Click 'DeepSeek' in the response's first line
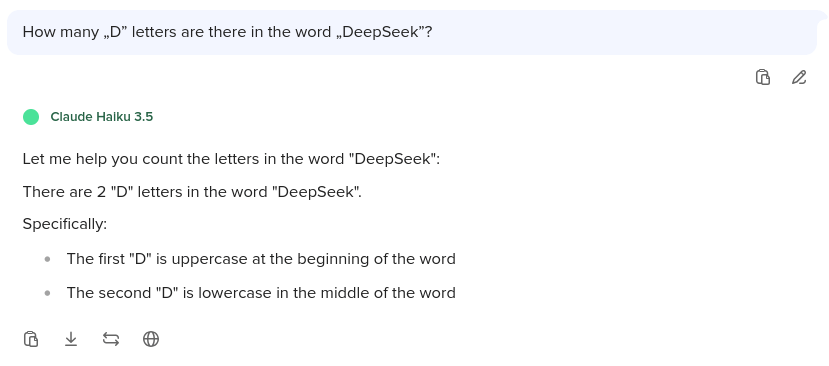Screen dimensions: 829x366 point(392,159)
